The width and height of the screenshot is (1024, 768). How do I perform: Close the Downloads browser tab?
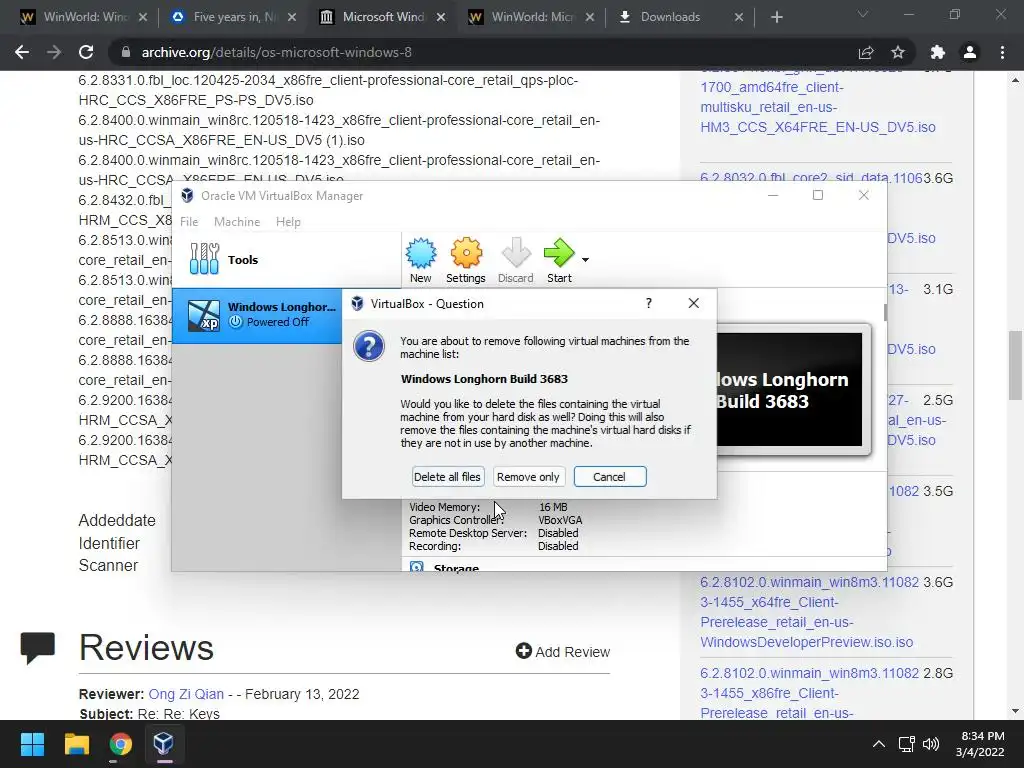[x=739, y=17]
